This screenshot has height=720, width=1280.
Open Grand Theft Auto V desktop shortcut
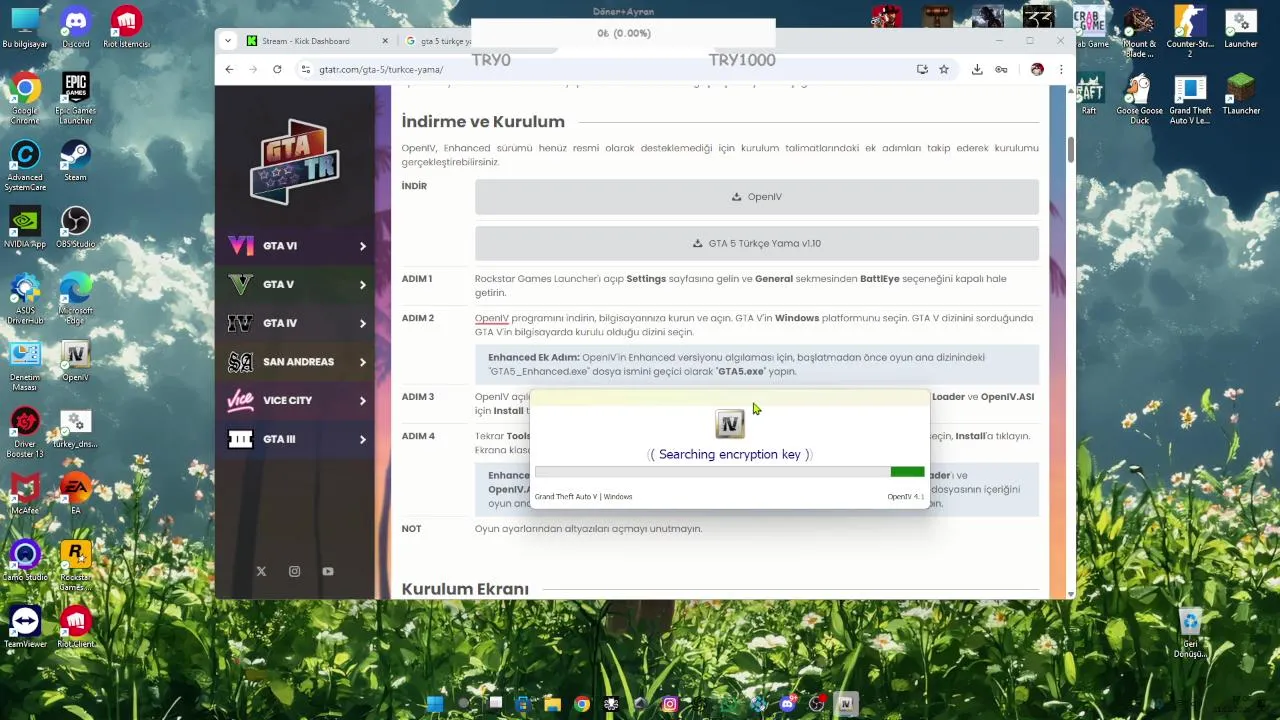click(1190, 100)
